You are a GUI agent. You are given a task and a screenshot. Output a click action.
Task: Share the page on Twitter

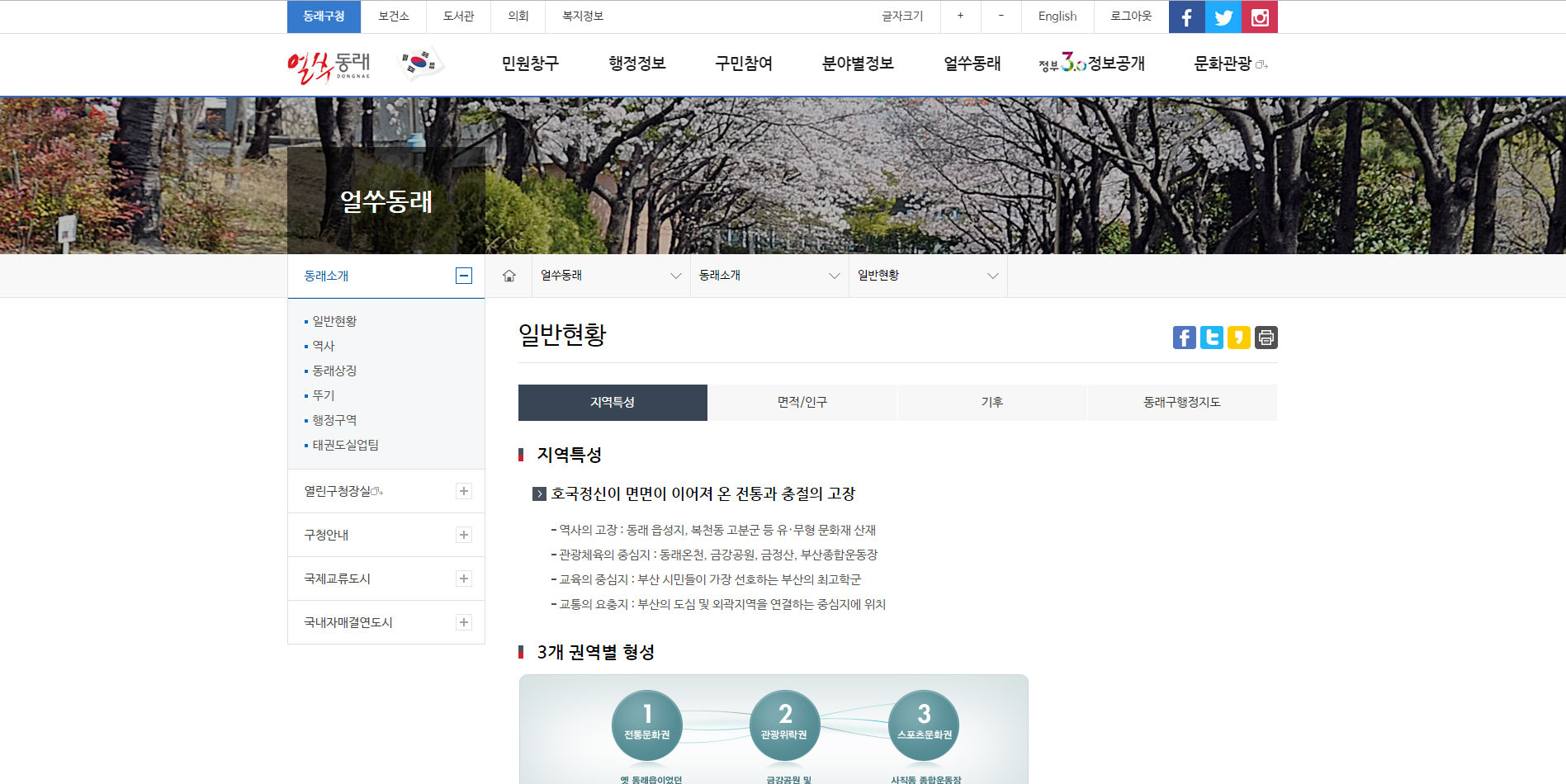coord(1211,337)
